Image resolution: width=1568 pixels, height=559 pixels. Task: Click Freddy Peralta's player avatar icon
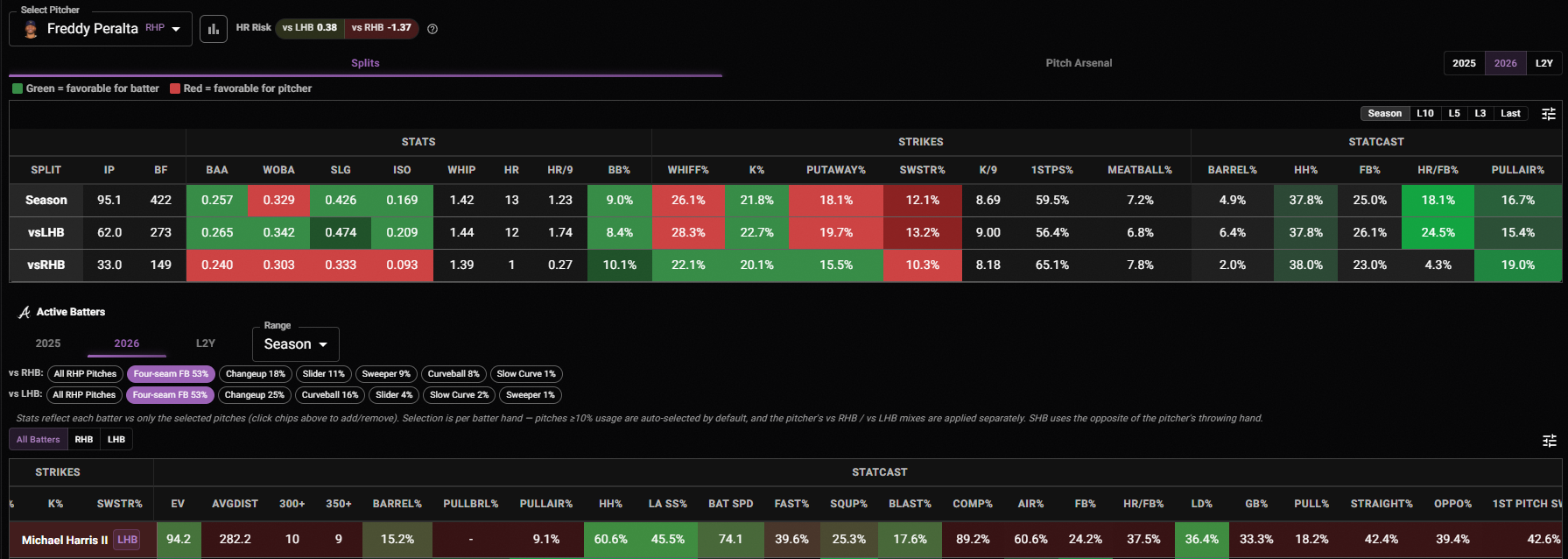pos(31,29)
